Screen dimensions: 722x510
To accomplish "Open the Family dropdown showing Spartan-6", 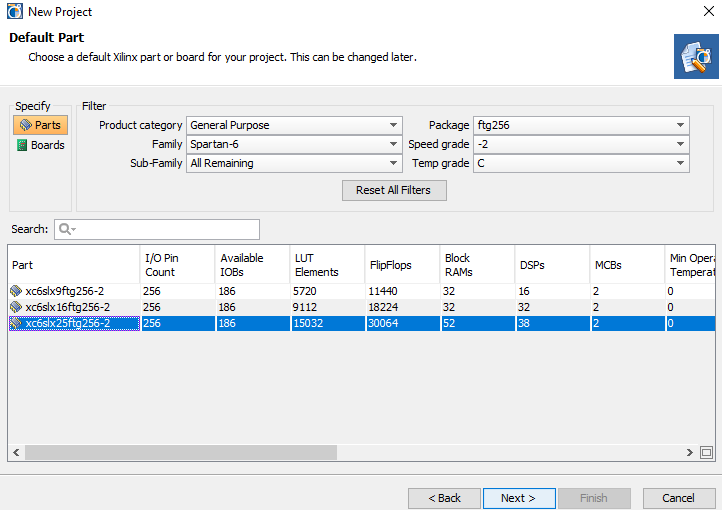I will [294, 144].
